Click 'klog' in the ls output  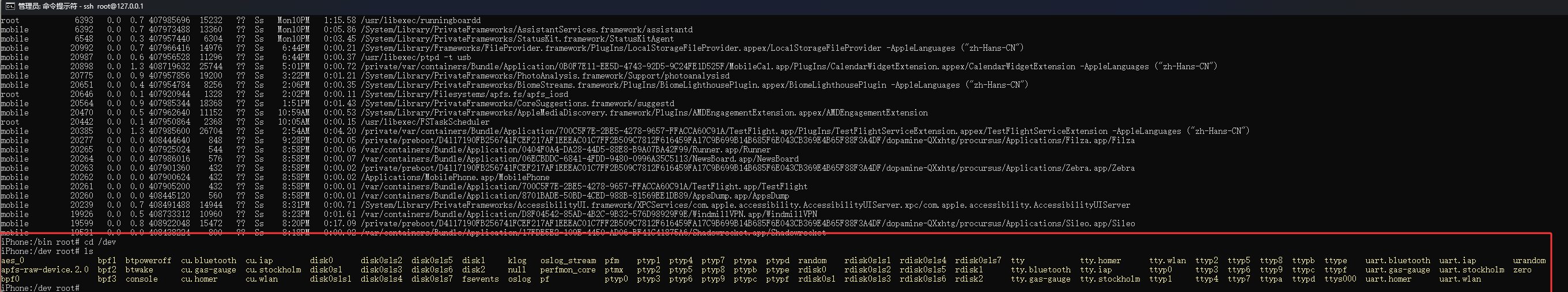pos(517,260)
